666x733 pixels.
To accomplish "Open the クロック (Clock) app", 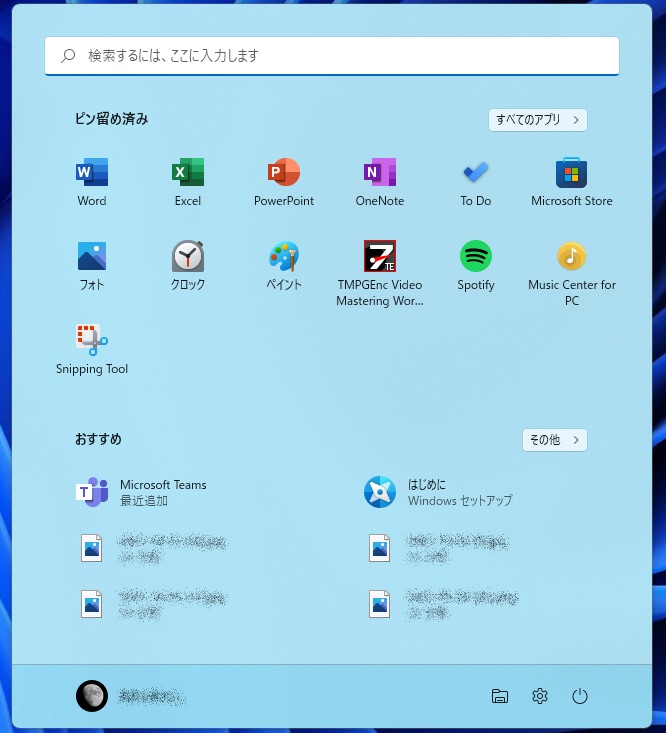I will [188, 266].
